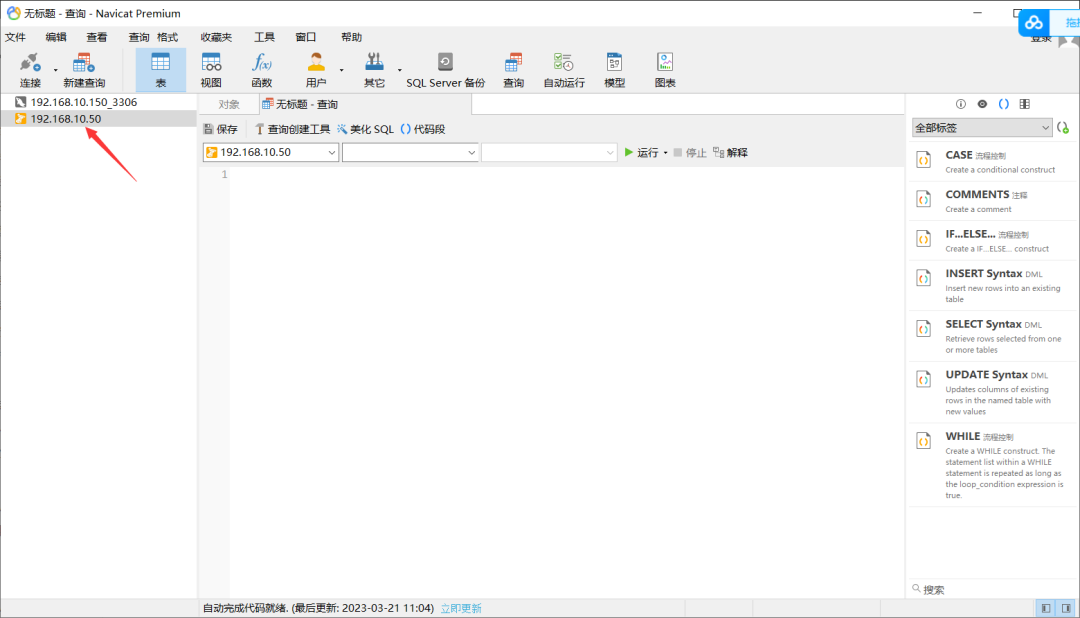Run the query

pos(641,153)
